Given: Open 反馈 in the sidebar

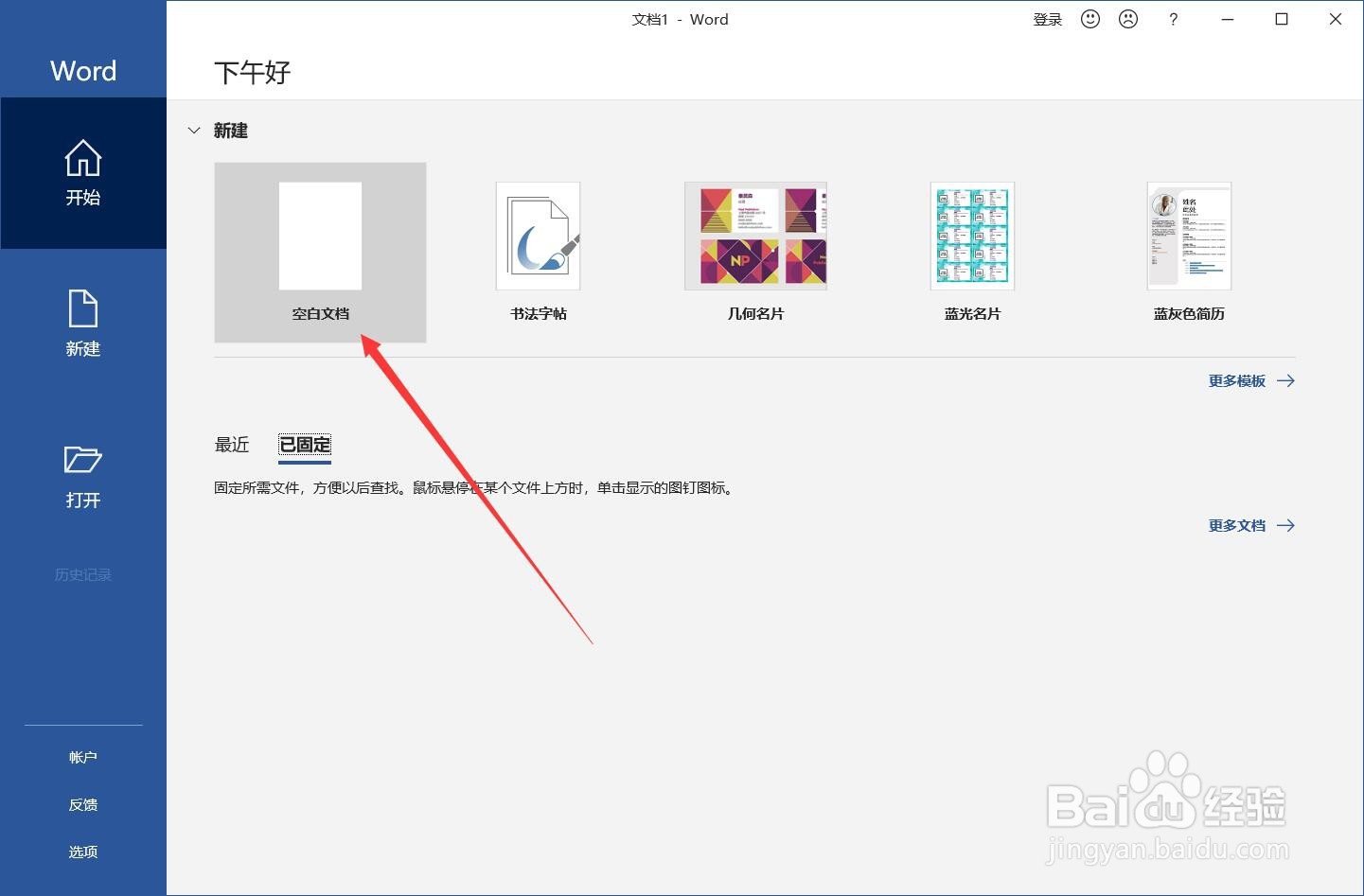Looking at the screenshot, I should coord(83,805).
